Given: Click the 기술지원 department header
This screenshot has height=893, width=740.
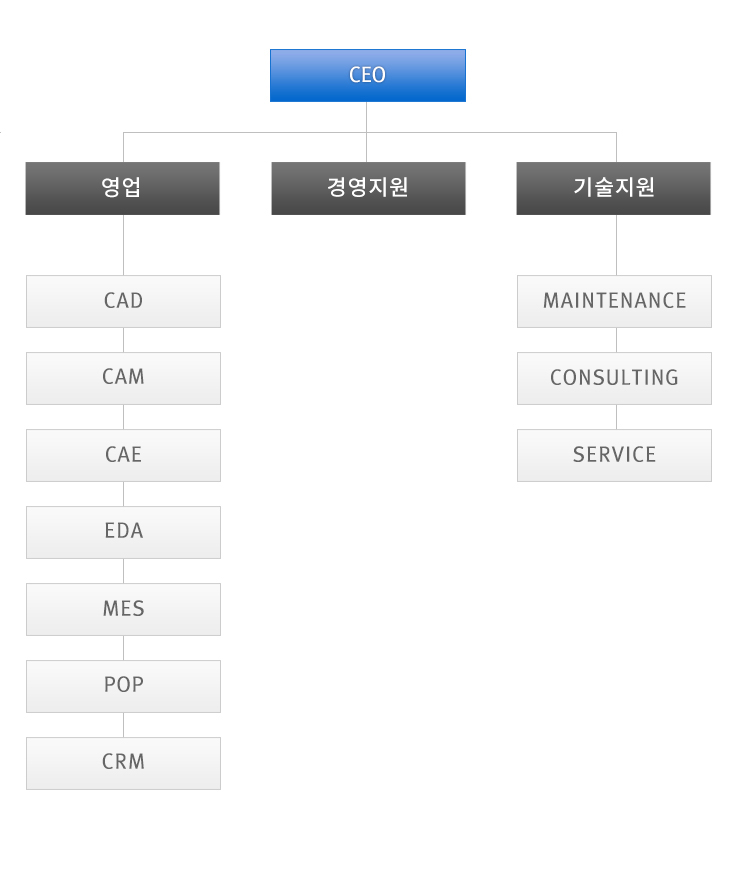Looking at the screenshot, I should click(613, 188).
